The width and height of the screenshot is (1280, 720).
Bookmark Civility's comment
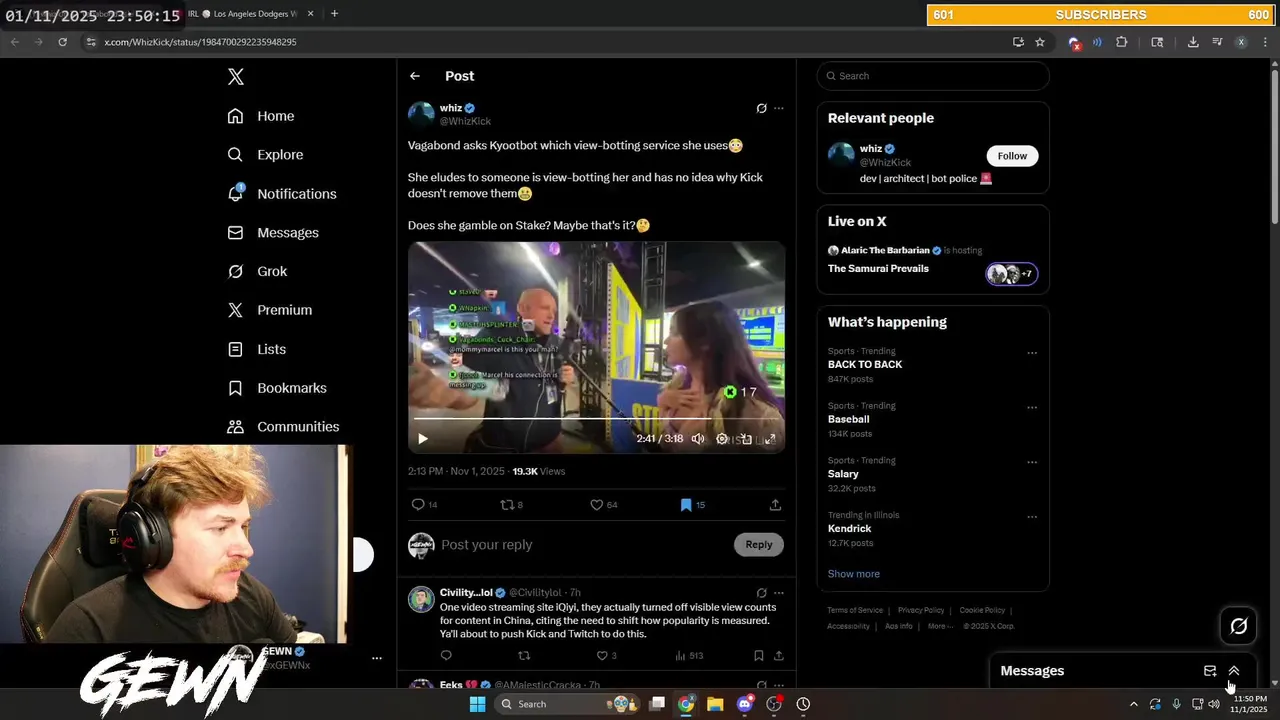coord(758,656)
